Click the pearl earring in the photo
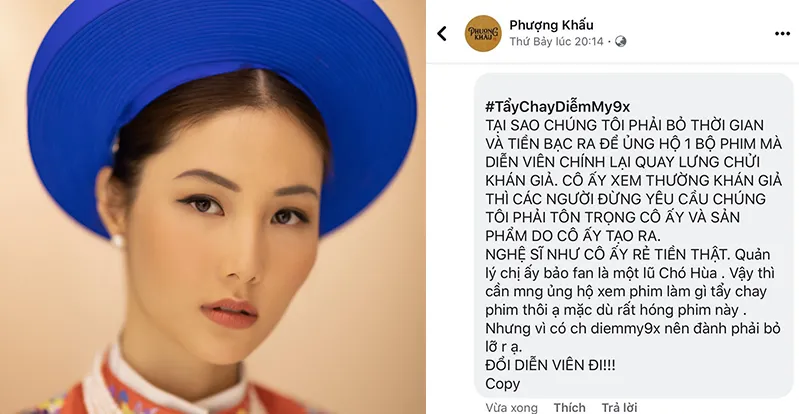The image size is (799, 414). pyautogui.click(x=117, y=241)
